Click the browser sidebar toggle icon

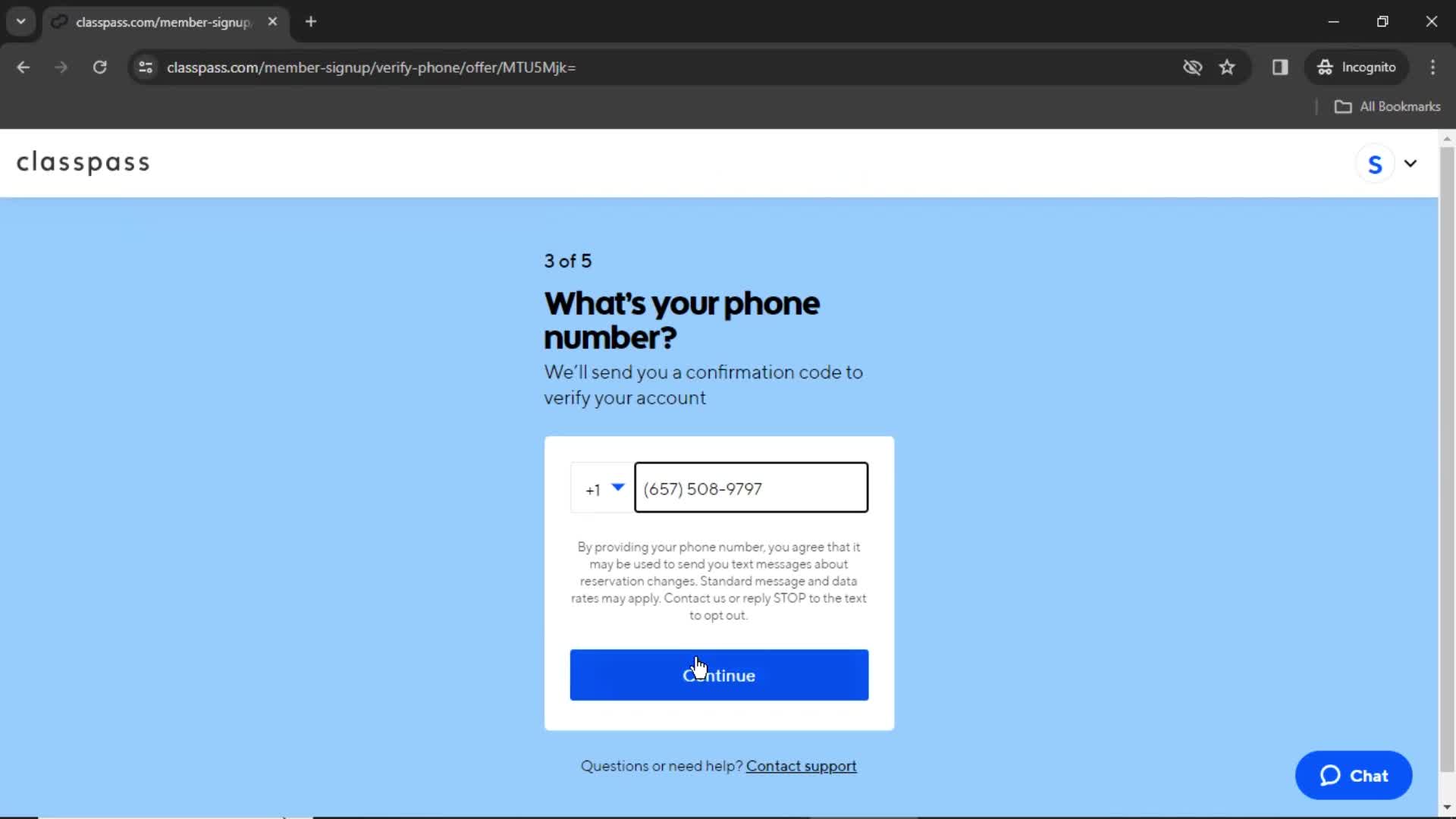click(1281, 67)
